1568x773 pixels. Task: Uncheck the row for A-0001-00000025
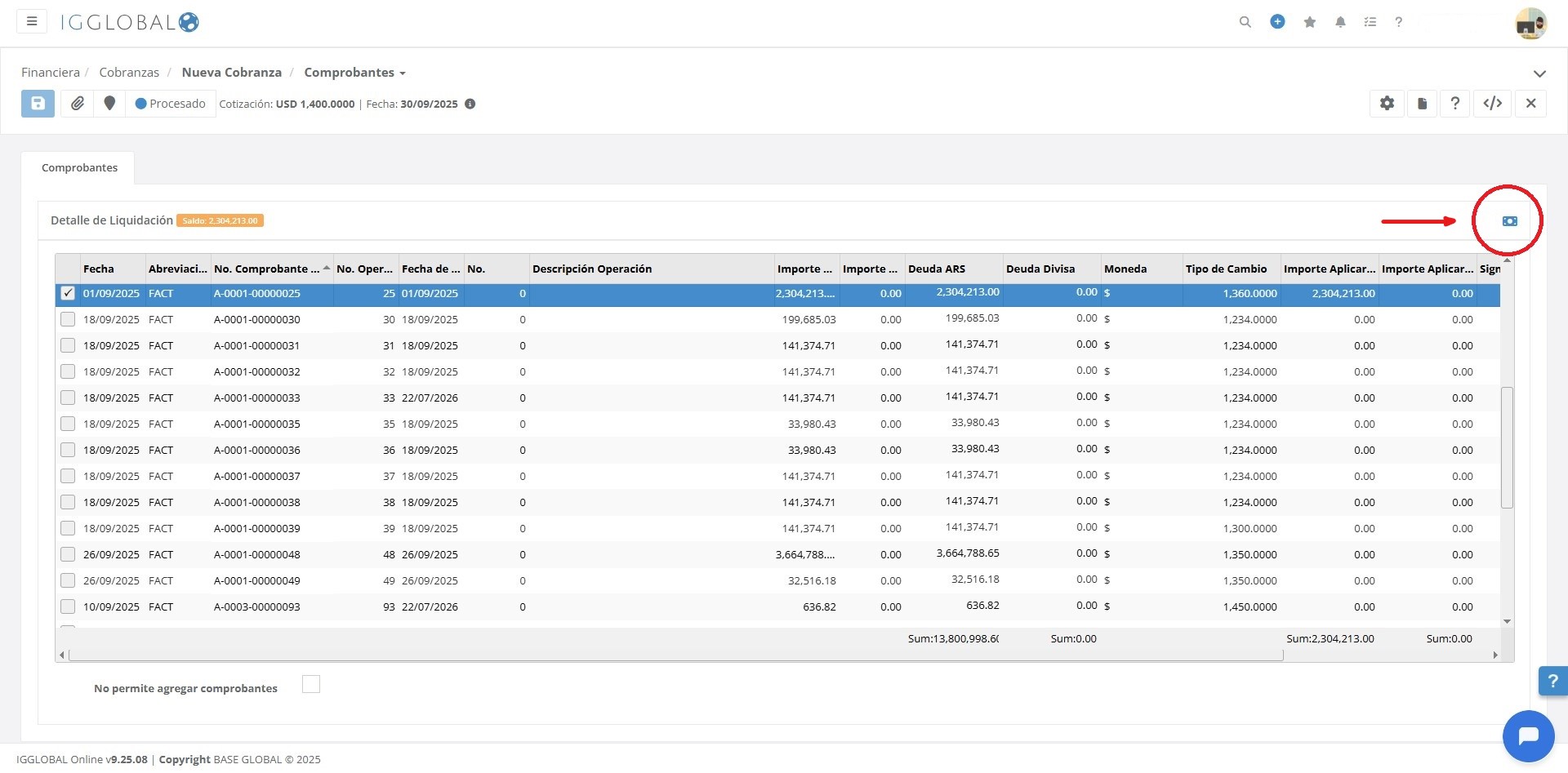[68, 294]
